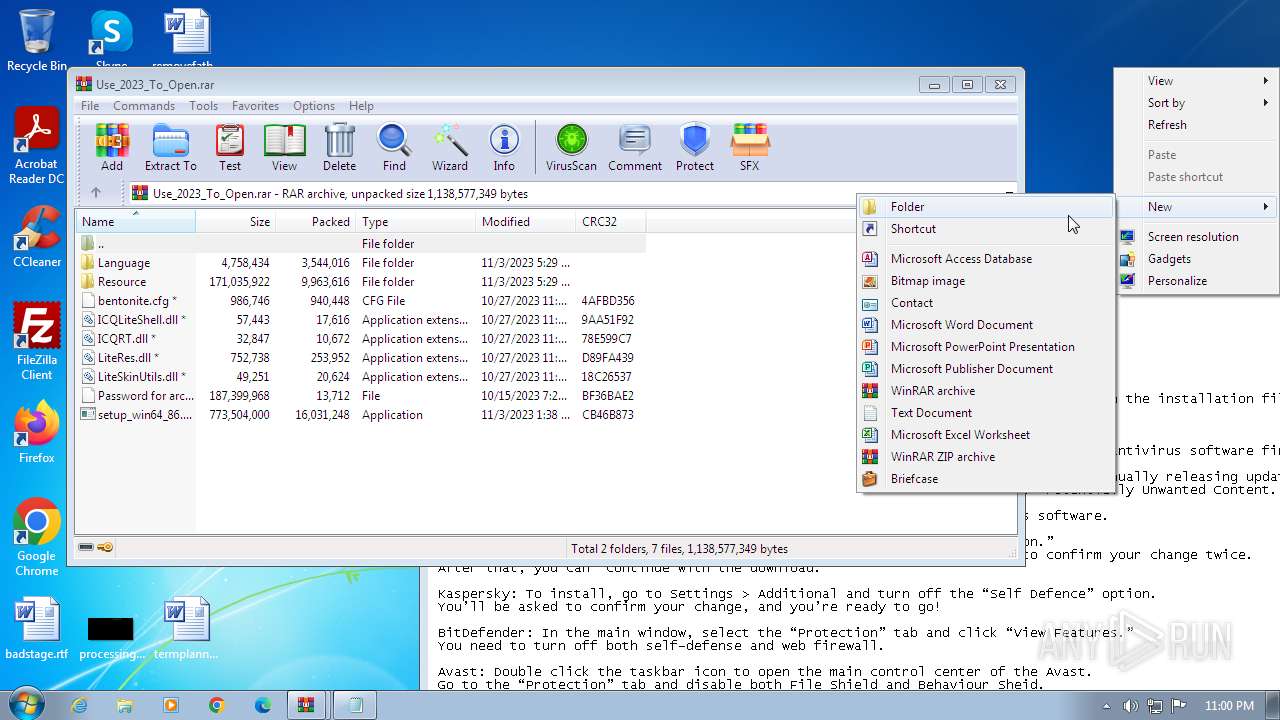Screen dimensions: 1280x720
Task: Go up one level arrow in WinRAR
Action: point(96,193)
